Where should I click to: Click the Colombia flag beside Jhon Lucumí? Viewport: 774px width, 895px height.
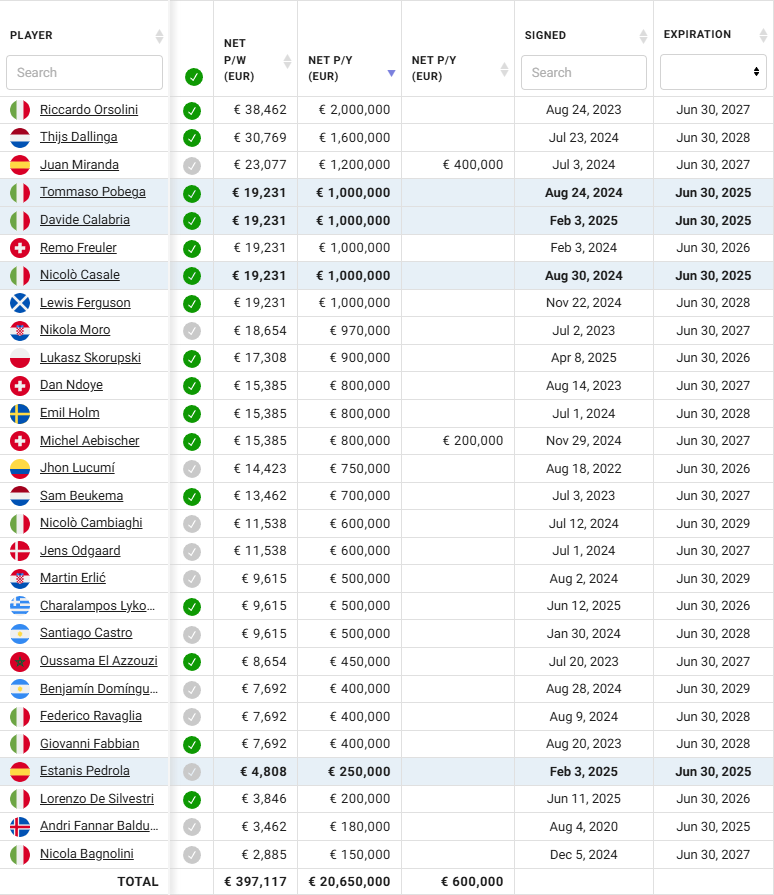pyautogui.click(x=20, y=469)
